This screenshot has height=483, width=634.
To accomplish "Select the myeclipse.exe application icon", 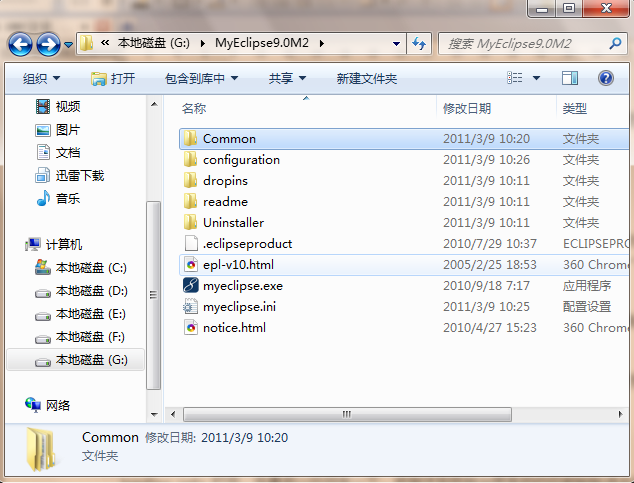I will pyautogui.click(x=190, y=285).
